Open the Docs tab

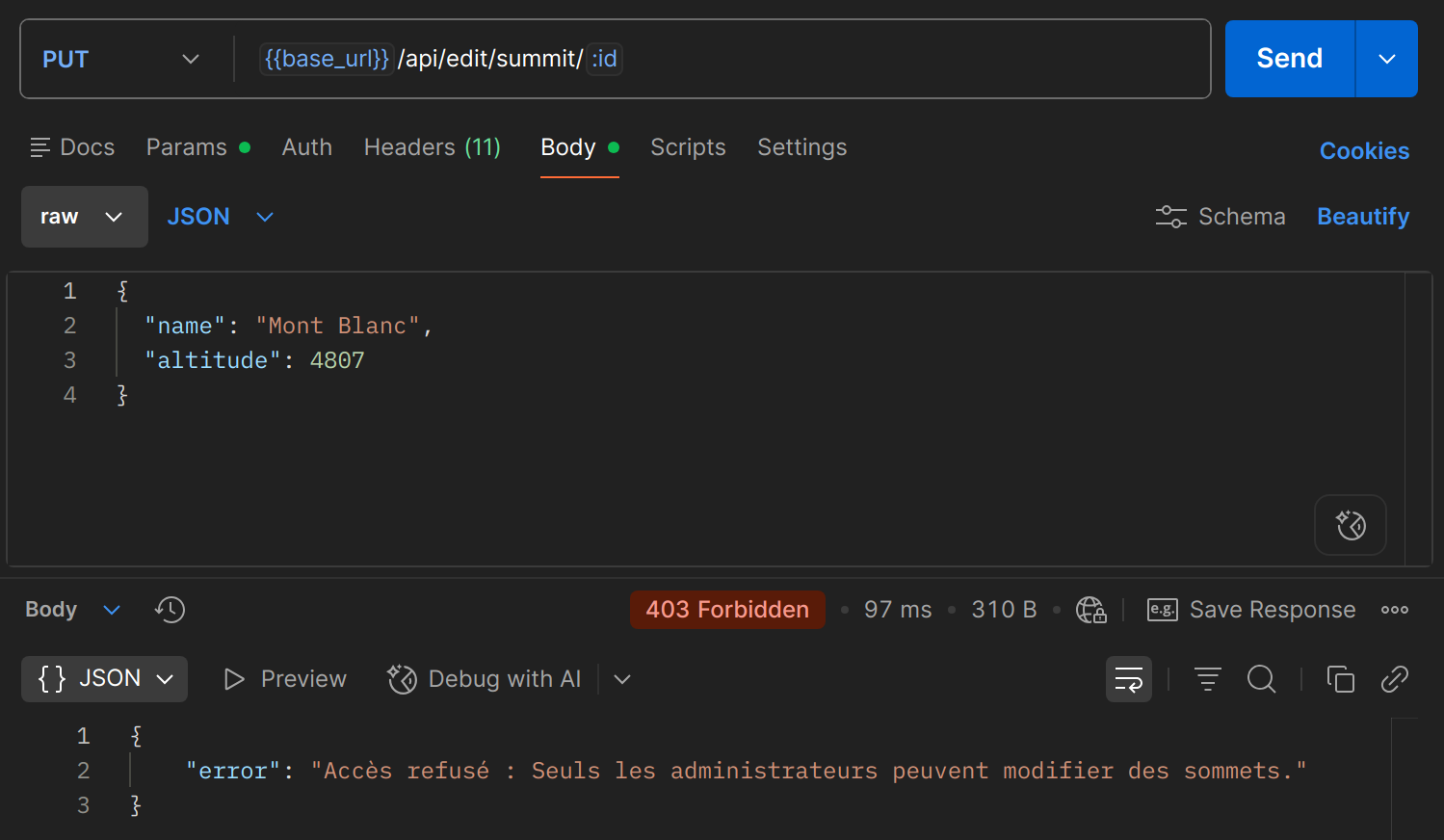coord(72,147)
